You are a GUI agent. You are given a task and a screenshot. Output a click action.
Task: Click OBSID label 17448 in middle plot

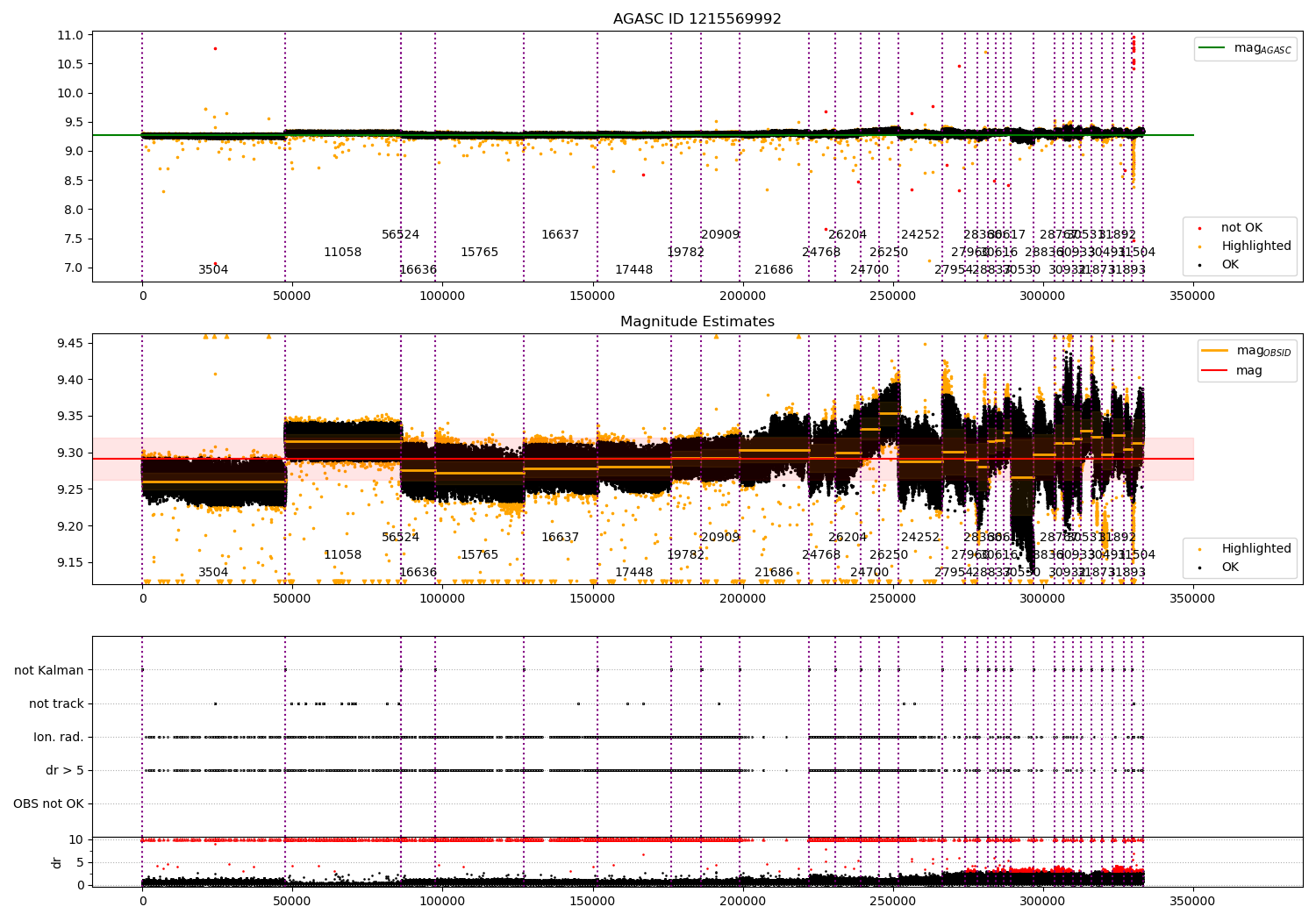pyautogui.click(x=633, y=573)
